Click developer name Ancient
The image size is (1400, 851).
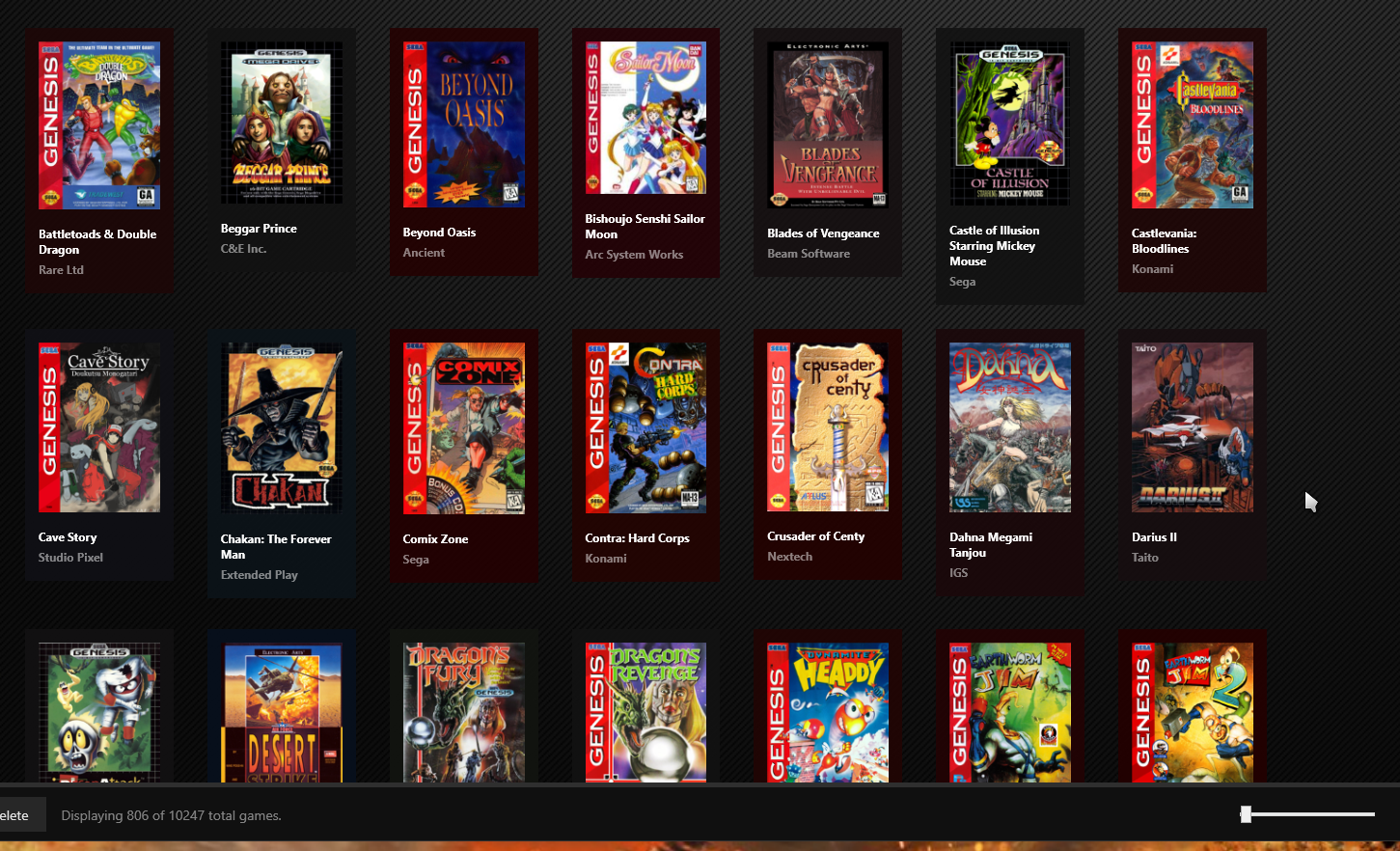pyautogui.click(x=424, y=253)
